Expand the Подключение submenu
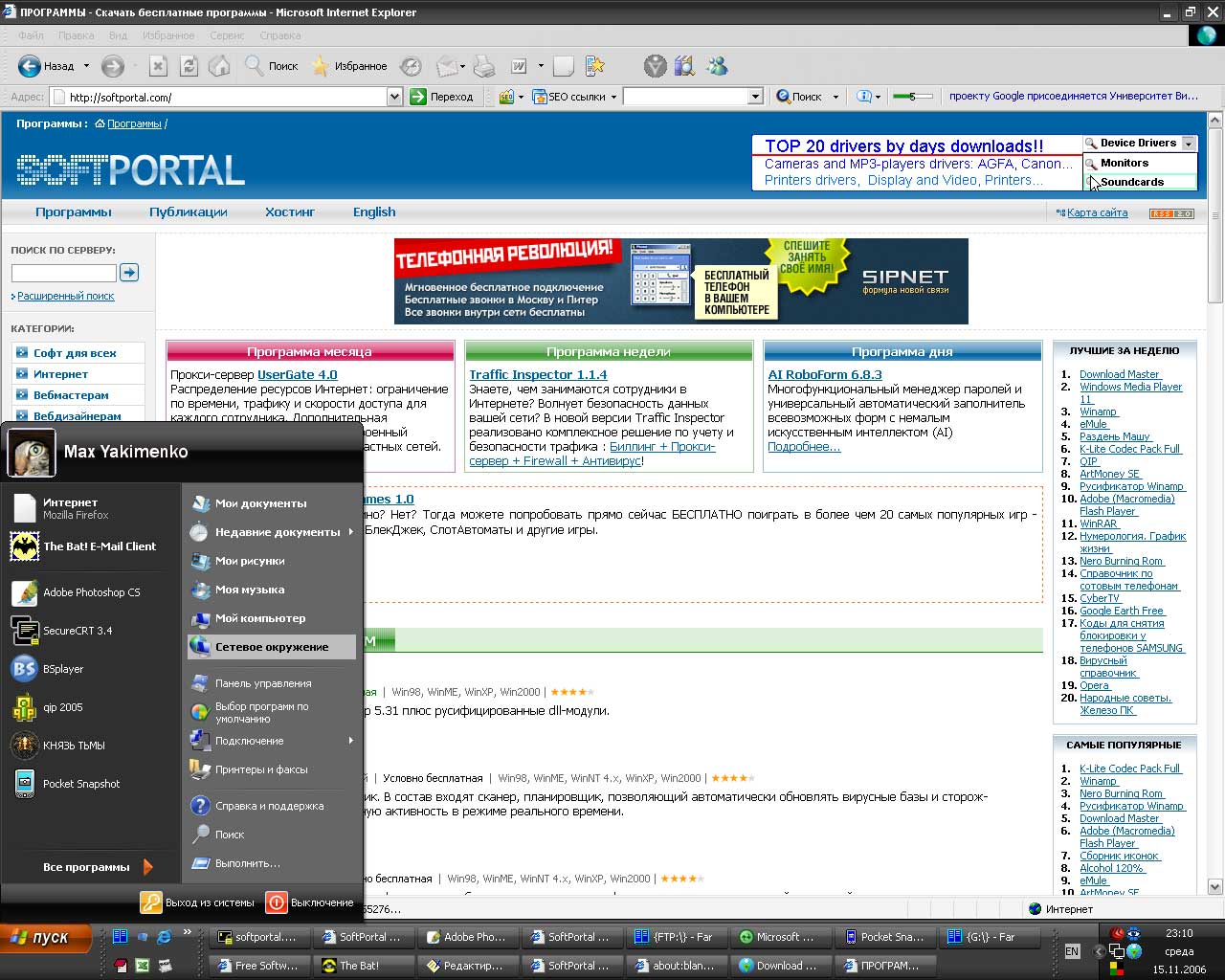The width and height of the screenshot is (1225, 980). tap(272, 741)
